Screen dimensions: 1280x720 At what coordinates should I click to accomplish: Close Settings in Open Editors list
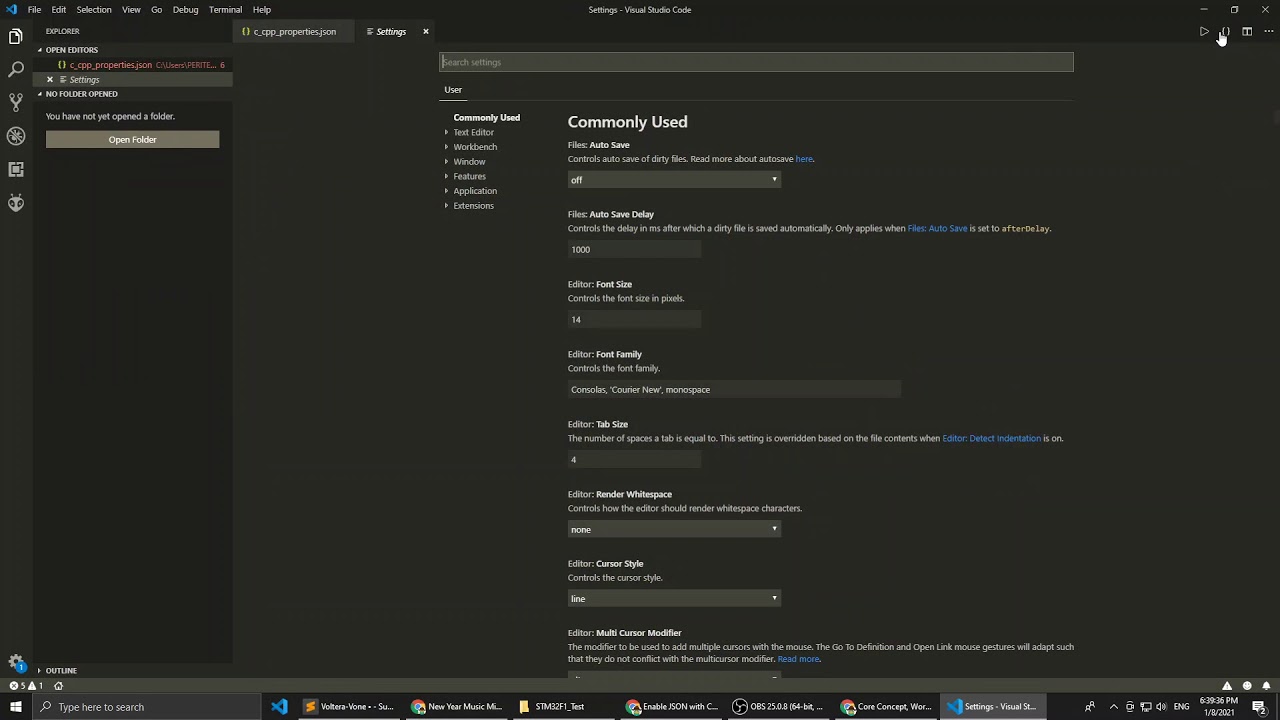[50, 80]
